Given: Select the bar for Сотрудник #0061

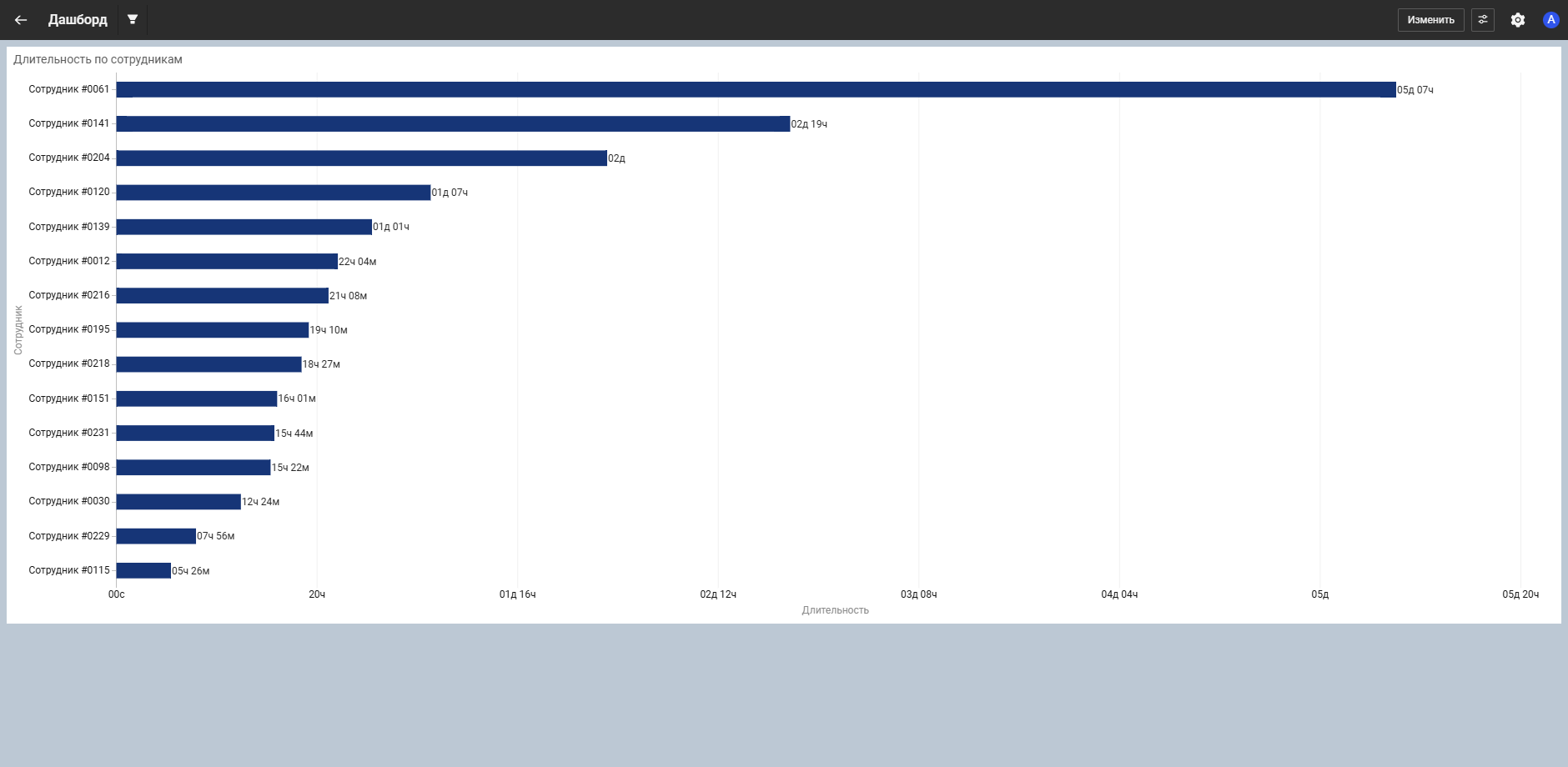Looking at the screenshot, I should pos(756,90).
